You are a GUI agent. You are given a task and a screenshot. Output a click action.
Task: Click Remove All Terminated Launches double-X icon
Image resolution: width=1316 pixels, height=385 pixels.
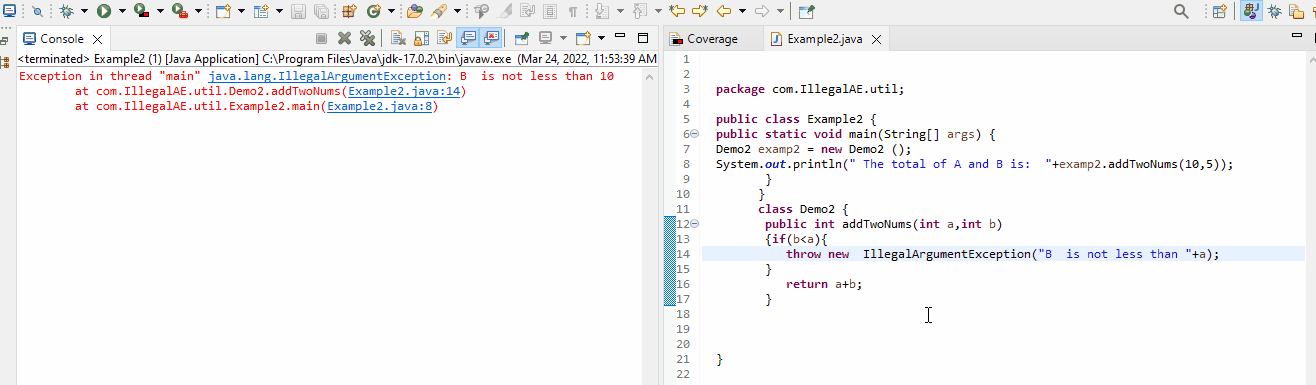(x=367, y=39)
